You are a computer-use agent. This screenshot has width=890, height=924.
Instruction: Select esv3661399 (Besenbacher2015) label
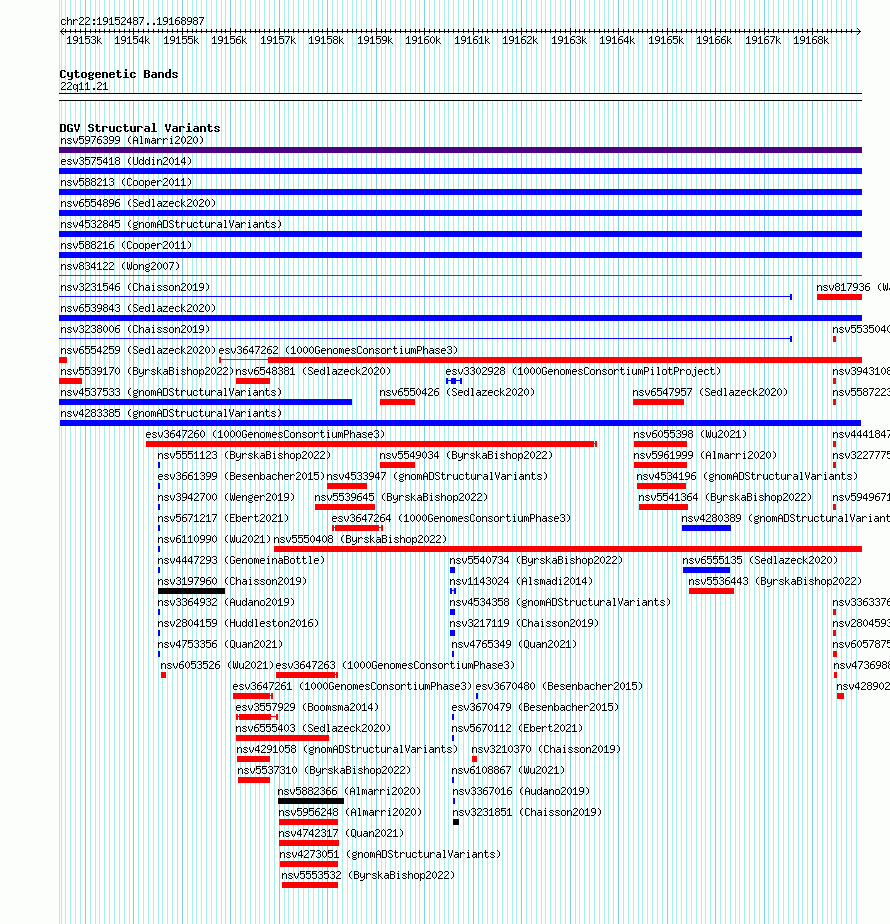[241, 476]
